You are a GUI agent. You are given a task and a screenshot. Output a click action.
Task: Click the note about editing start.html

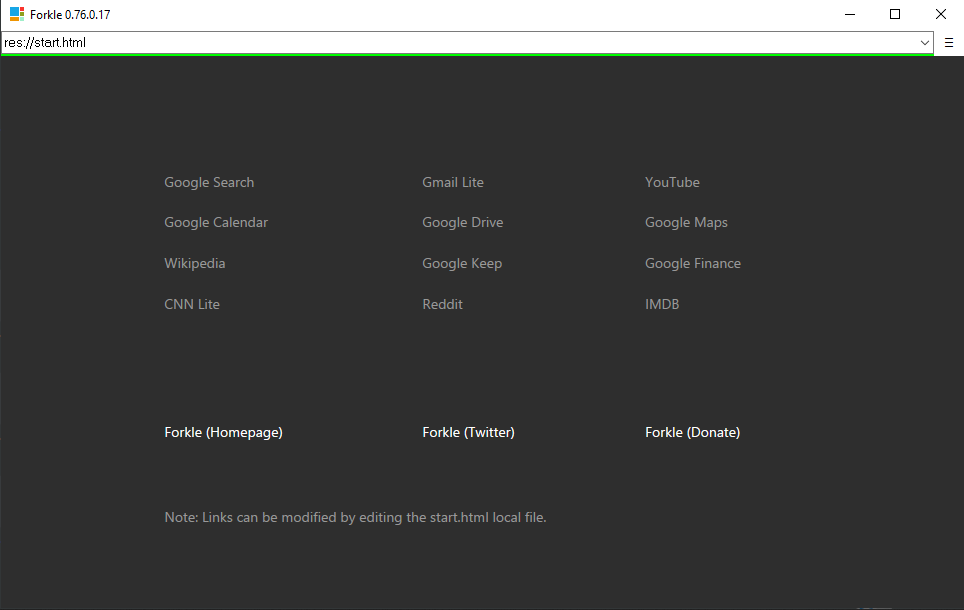pyautogui.click(x=355, y=517)
